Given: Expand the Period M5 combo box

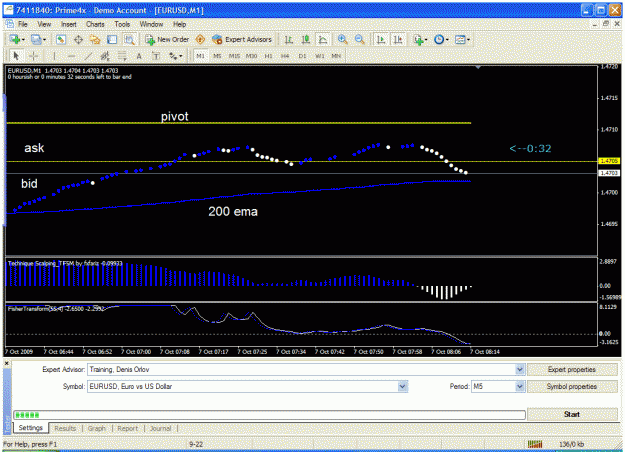Looking at the screenshot, I should 519,386.
